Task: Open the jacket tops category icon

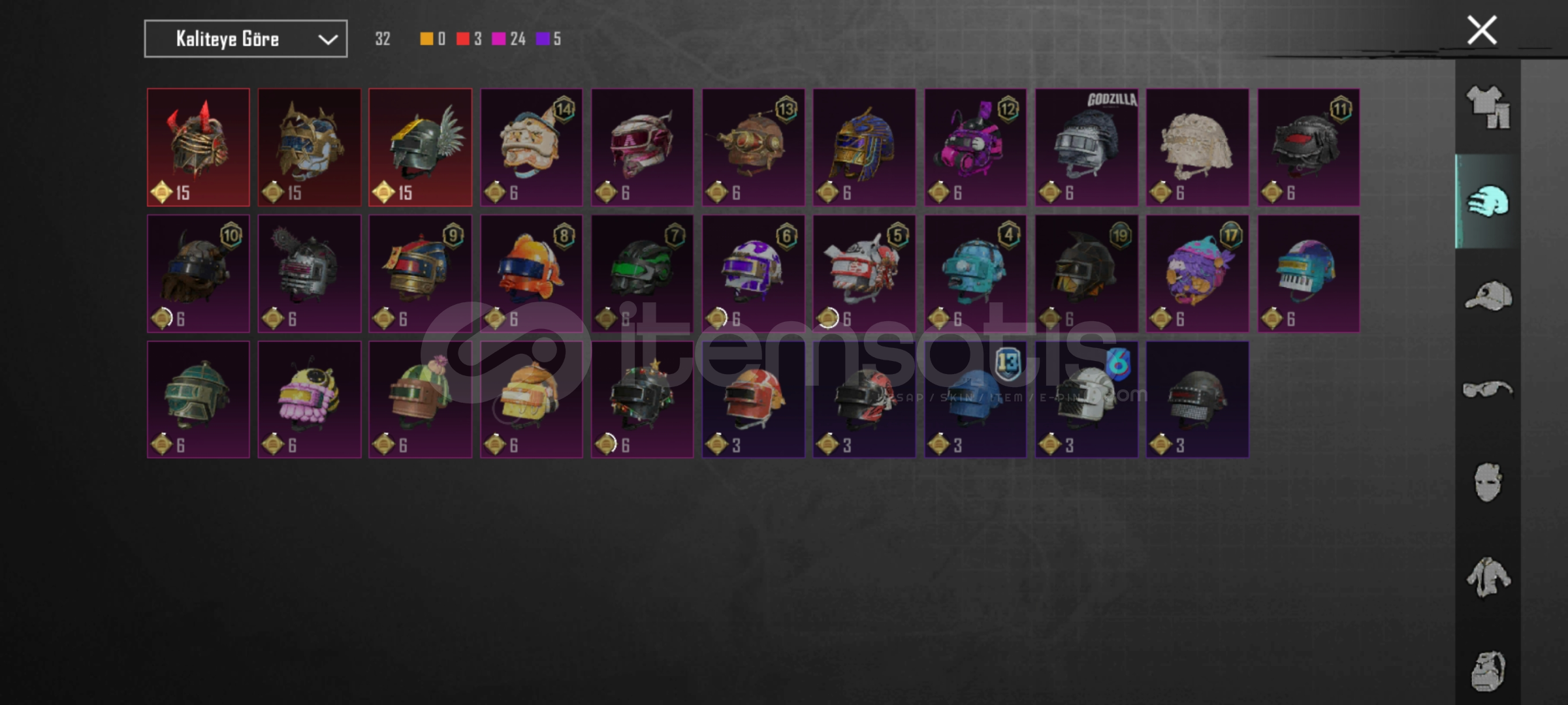Action: coord(1488,576)
